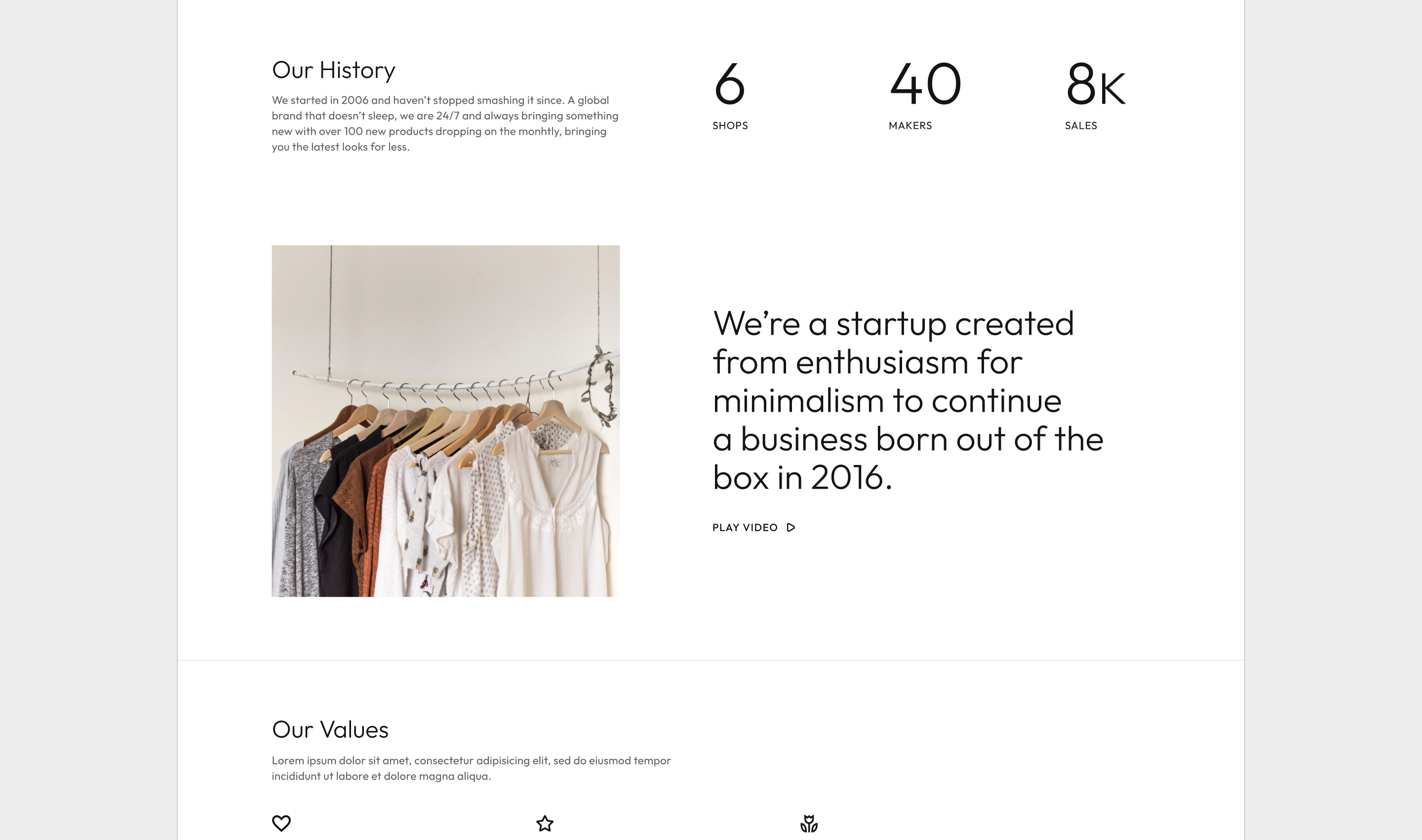Click the horizontal divider above Our Values
Image resolution: width=1422 pixels, height=840 pixels.
(711, 660)
